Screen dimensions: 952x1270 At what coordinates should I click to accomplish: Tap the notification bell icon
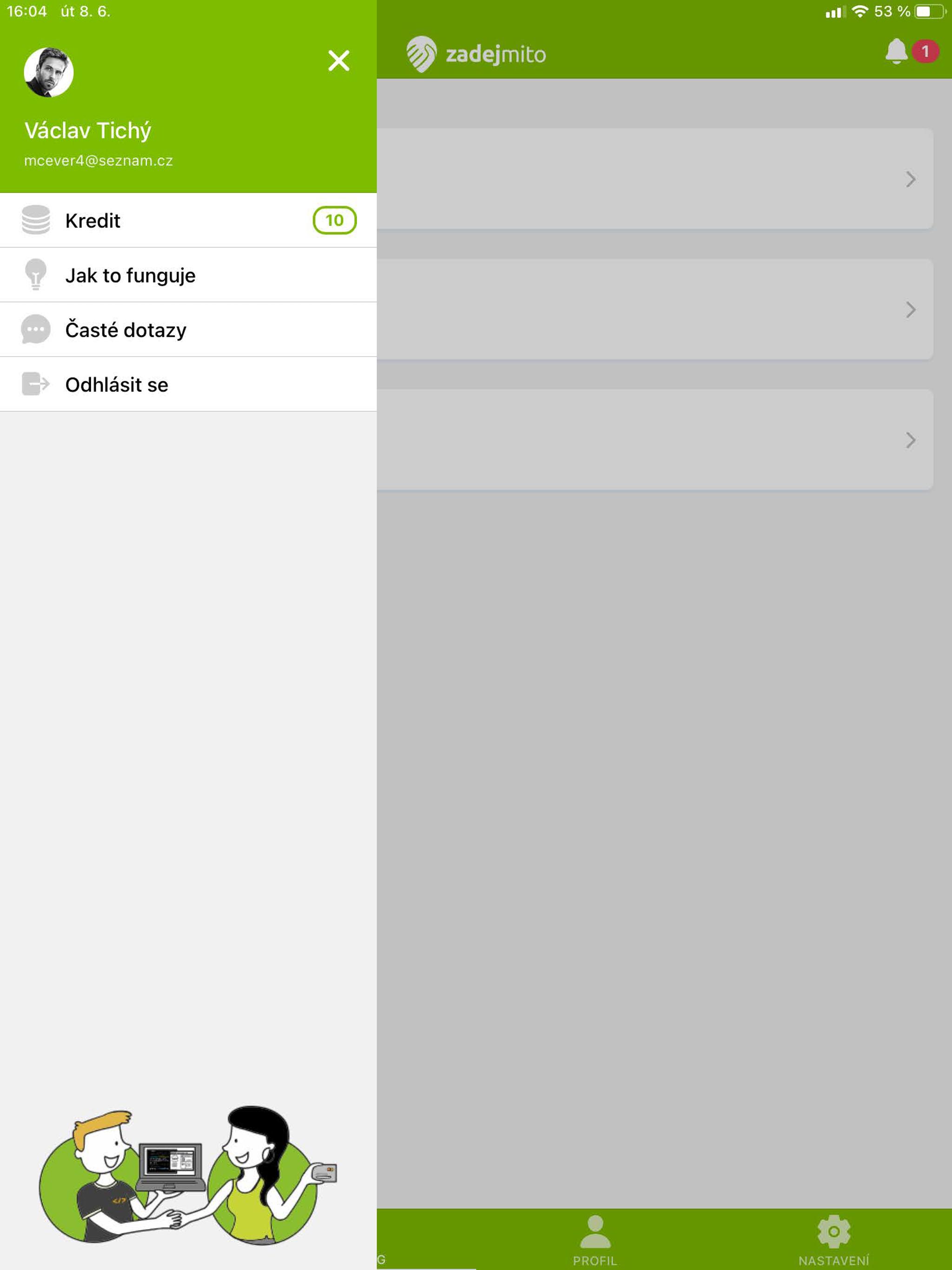(x=896, y=52)
